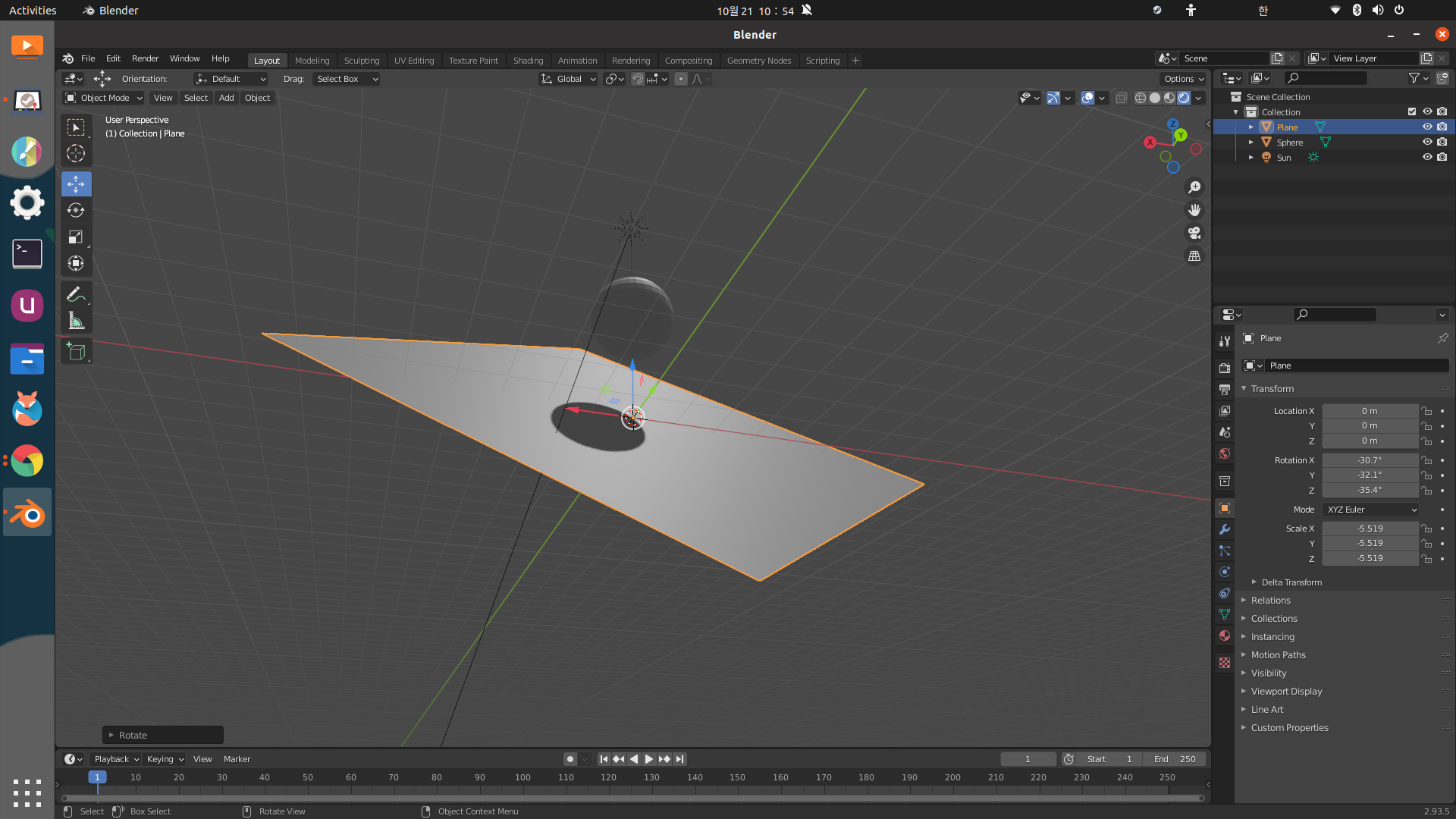Activate the Measure tool

tap(76, 321)
